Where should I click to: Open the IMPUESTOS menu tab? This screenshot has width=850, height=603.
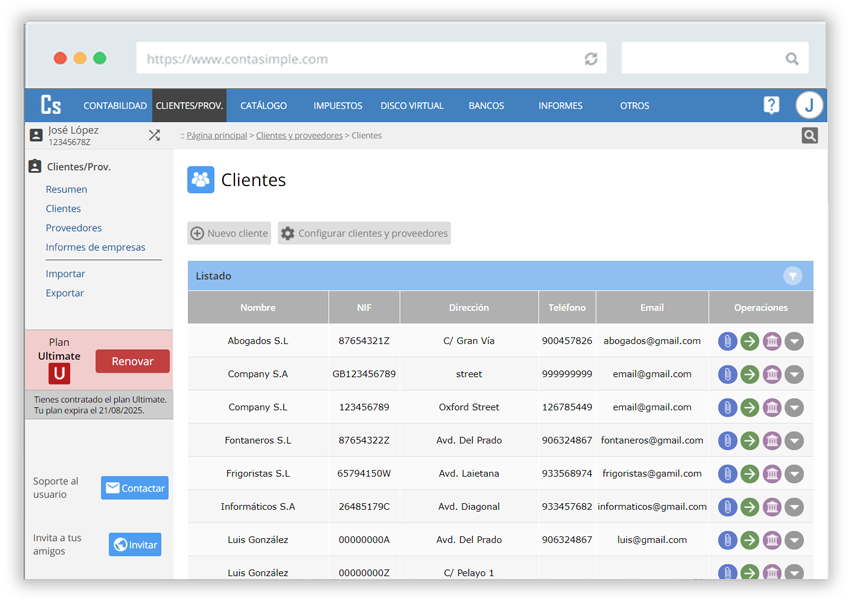338,106
